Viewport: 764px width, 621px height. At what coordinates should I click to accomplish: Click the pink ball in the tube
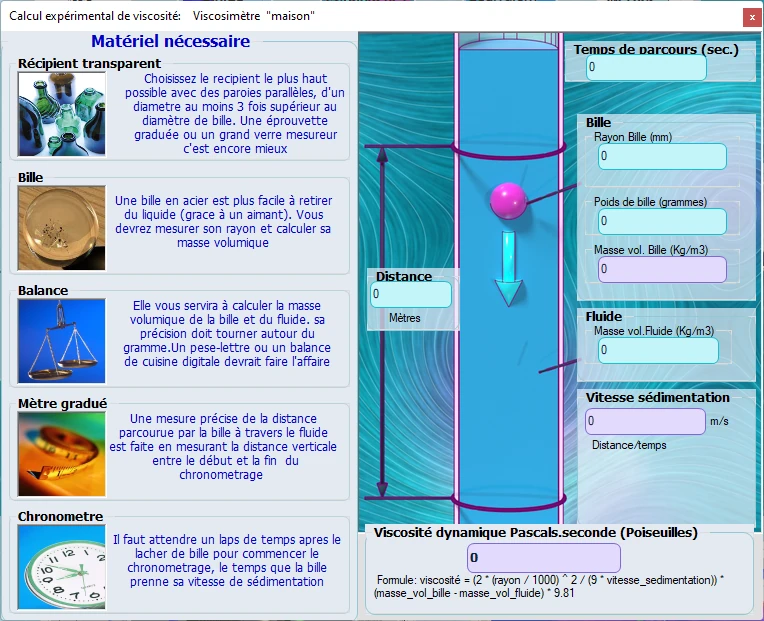[508, 200]
